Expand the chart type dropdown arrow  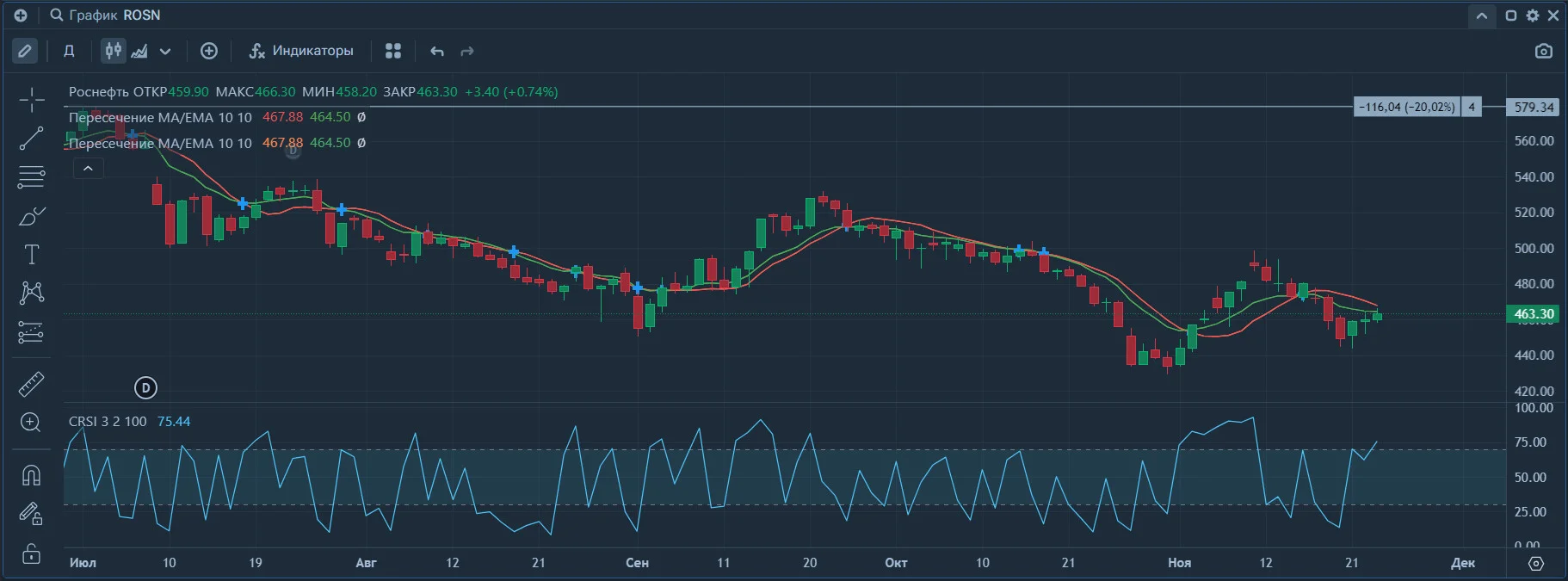click(165, 52)
